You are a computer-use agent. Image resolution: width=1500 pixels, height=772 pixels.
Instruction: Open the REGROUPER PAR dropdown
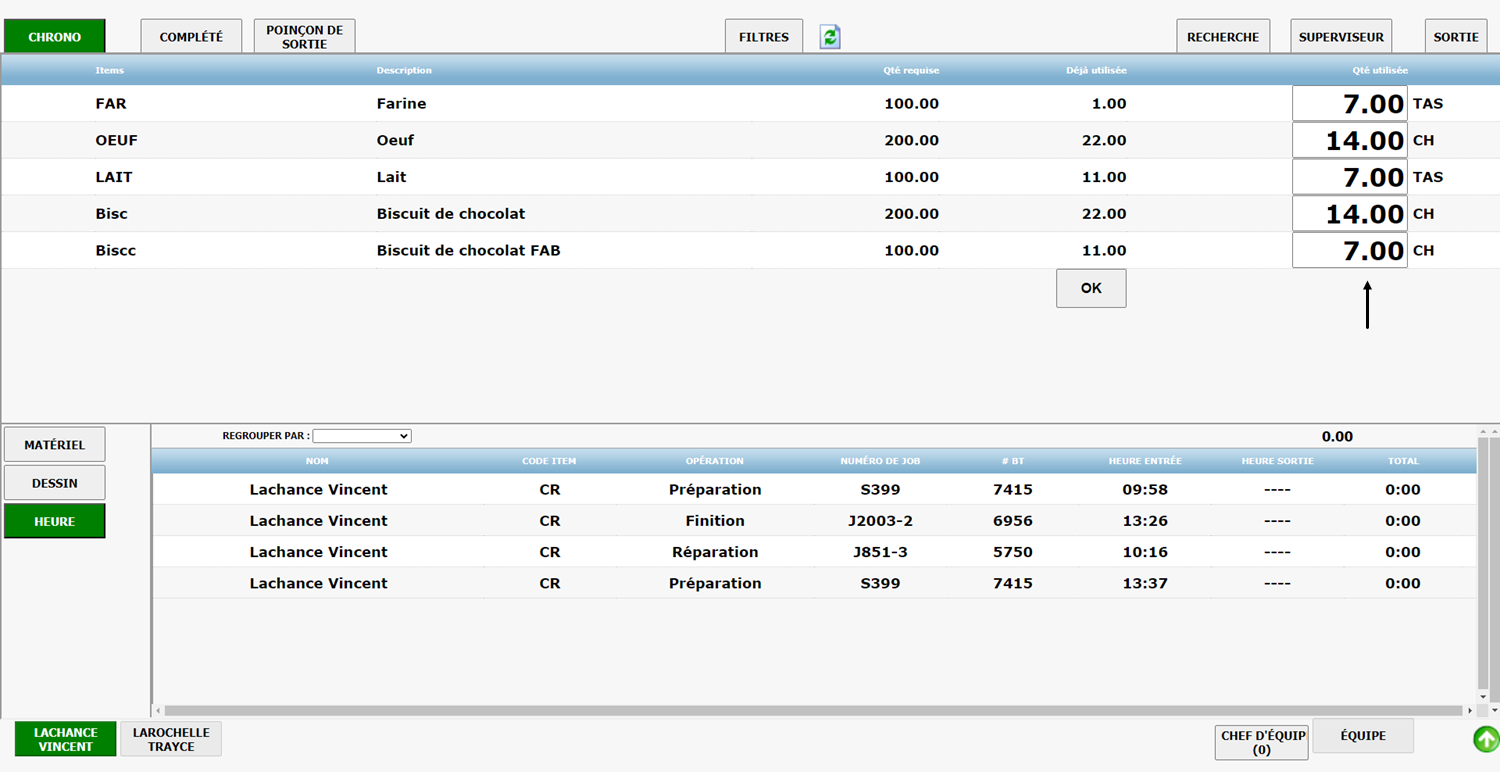(x=362, y=436)
